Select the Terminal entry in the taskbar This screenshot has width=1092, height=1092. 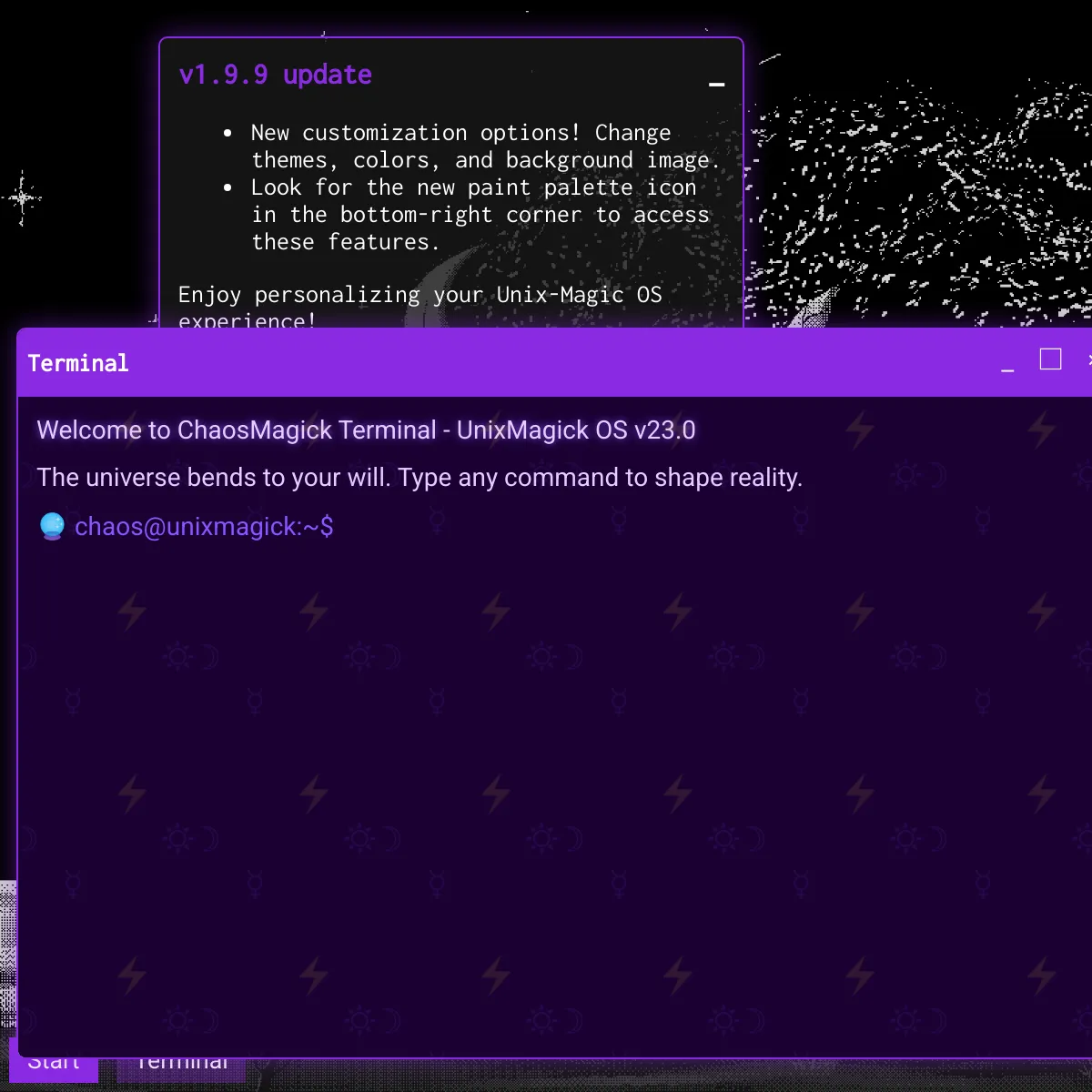coord(181,1061)
